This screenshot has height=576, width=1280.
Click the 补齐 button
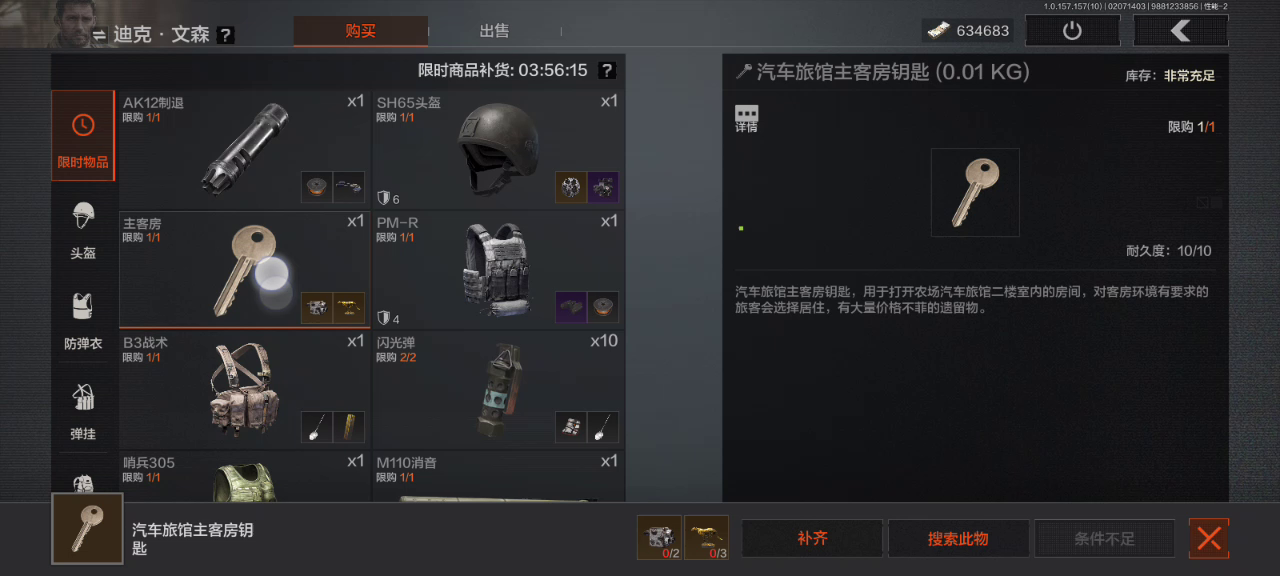point(813,538)
